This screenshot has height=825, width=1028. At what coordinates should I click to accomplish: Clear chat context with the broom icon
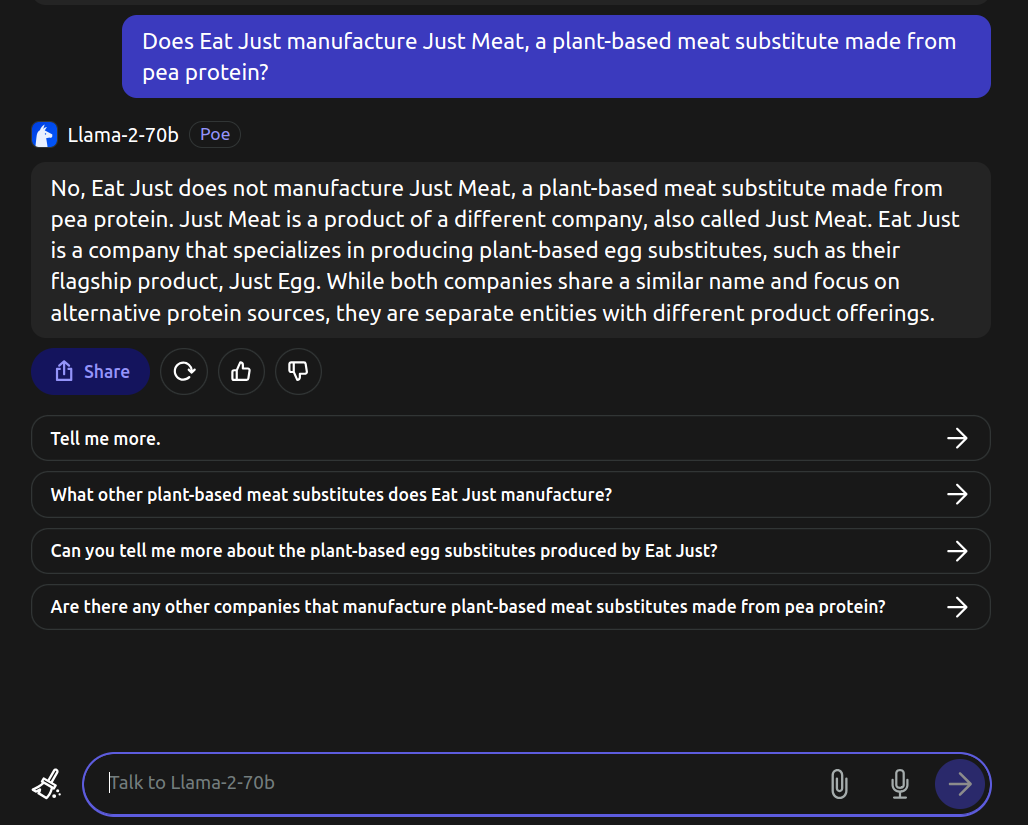(x=47, y=784)
